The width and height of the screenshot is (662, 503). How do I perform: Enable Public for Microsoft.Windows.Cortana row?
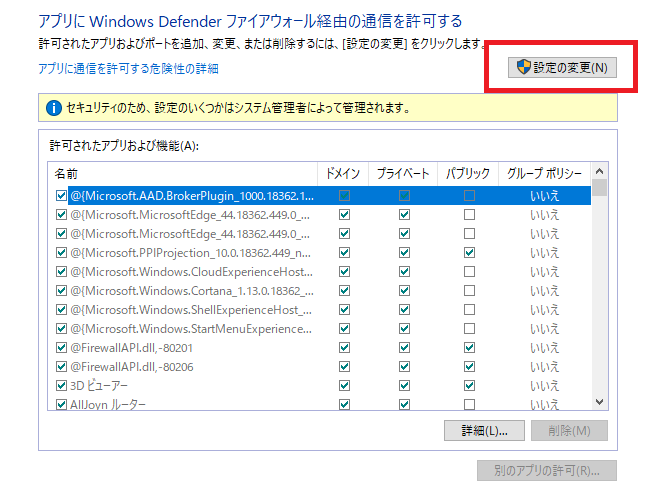(x=469, y=291)
